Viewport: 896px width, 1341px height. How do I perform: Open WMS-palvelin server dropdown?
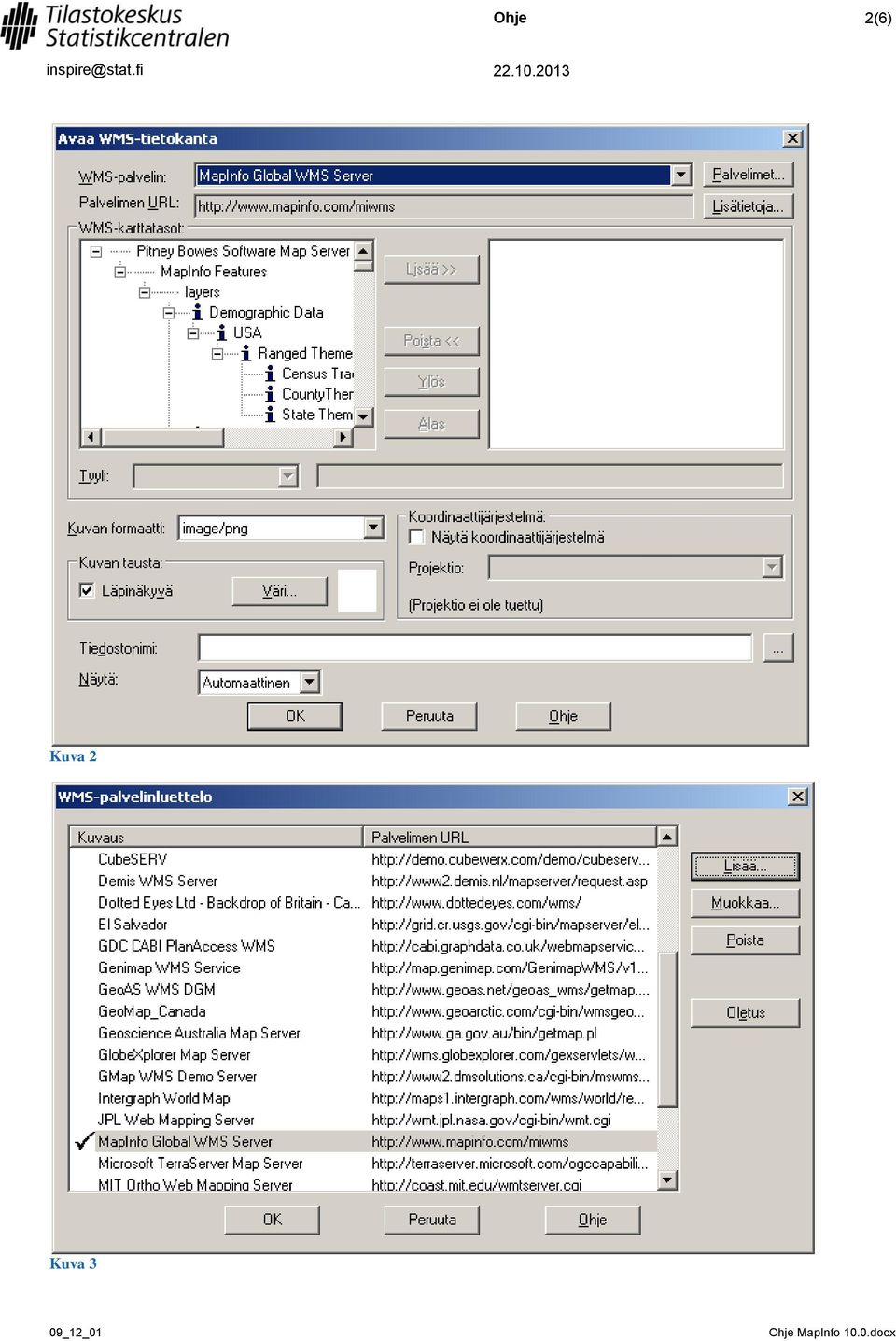coord(681,175)
